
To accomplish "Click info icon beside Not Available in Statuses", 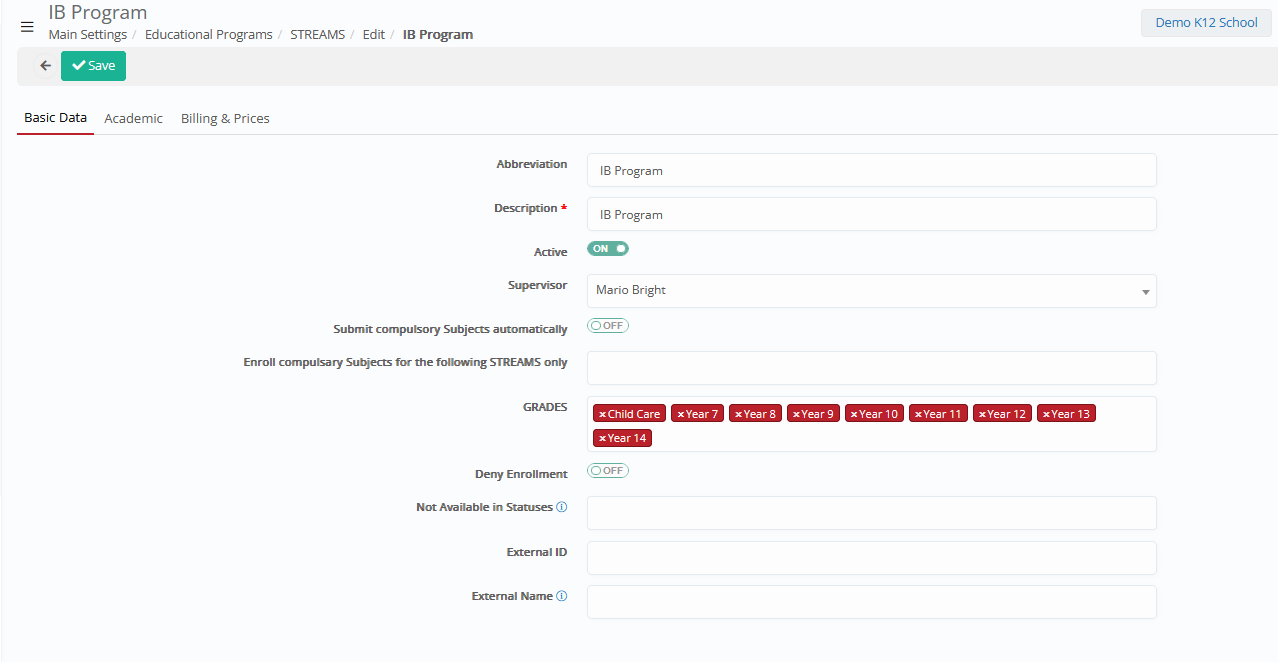I will pos(562,508).
